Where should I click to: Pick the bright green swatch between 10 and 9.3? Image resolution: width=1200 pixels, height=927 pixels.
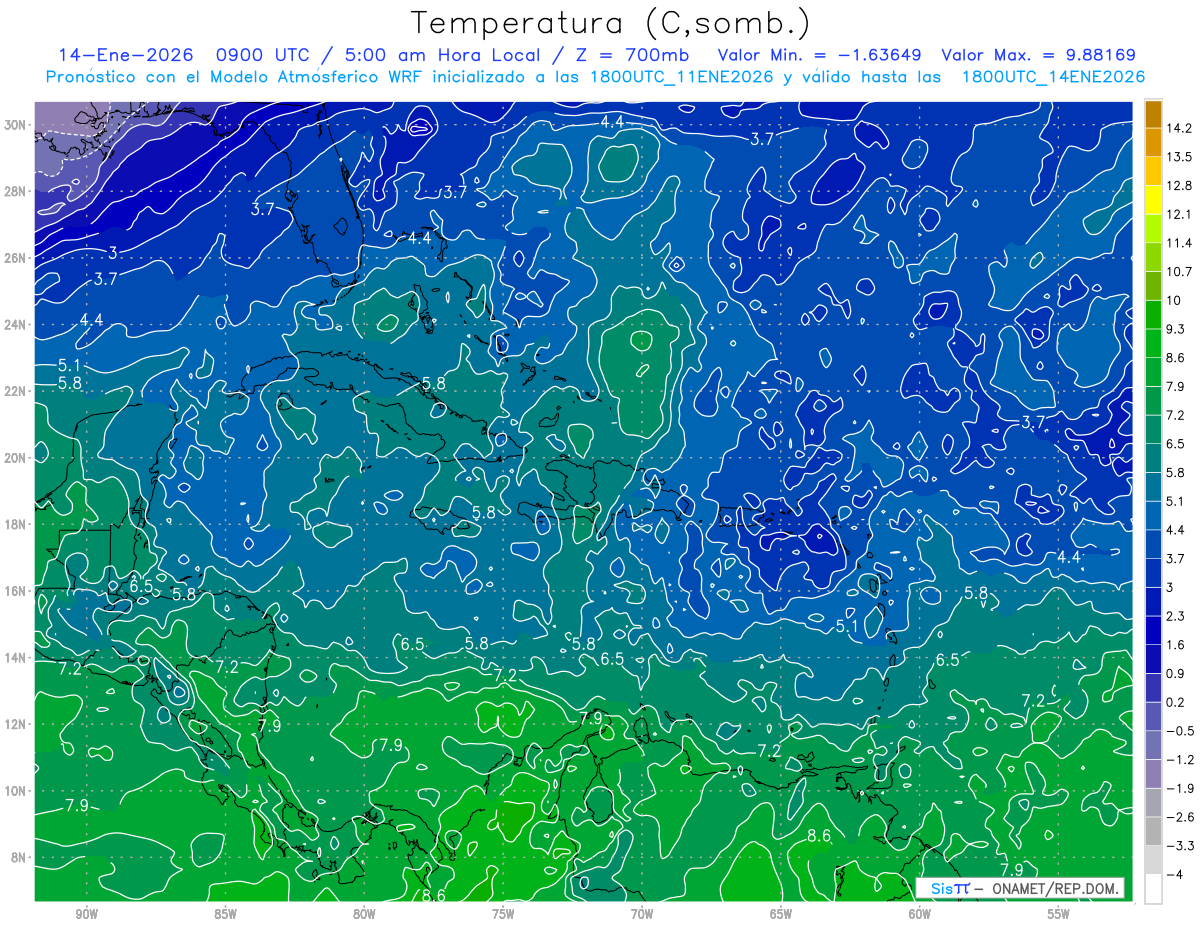1153,315
